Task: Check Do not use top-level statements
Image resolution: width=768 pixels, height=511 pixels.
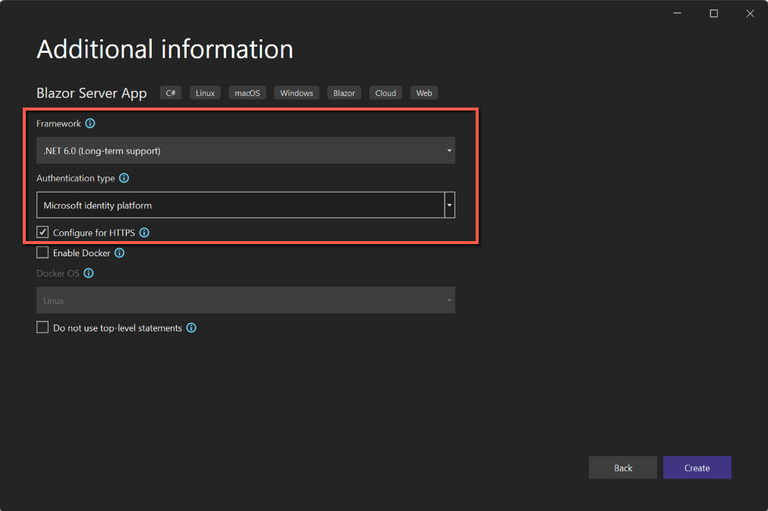Action: point(43,328)
